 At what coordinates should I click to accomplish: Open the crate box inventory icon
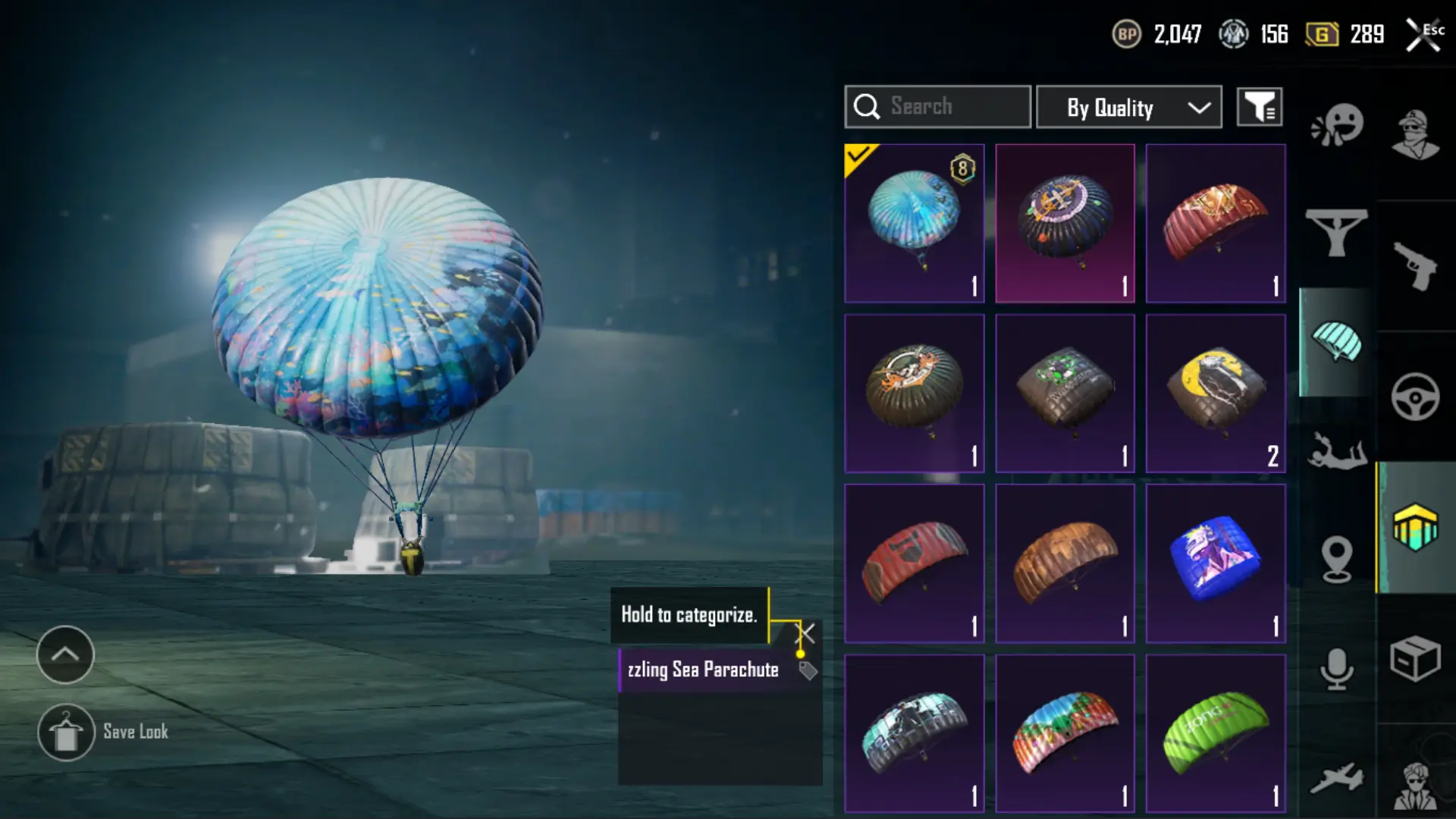click(x=1415, y=658)
